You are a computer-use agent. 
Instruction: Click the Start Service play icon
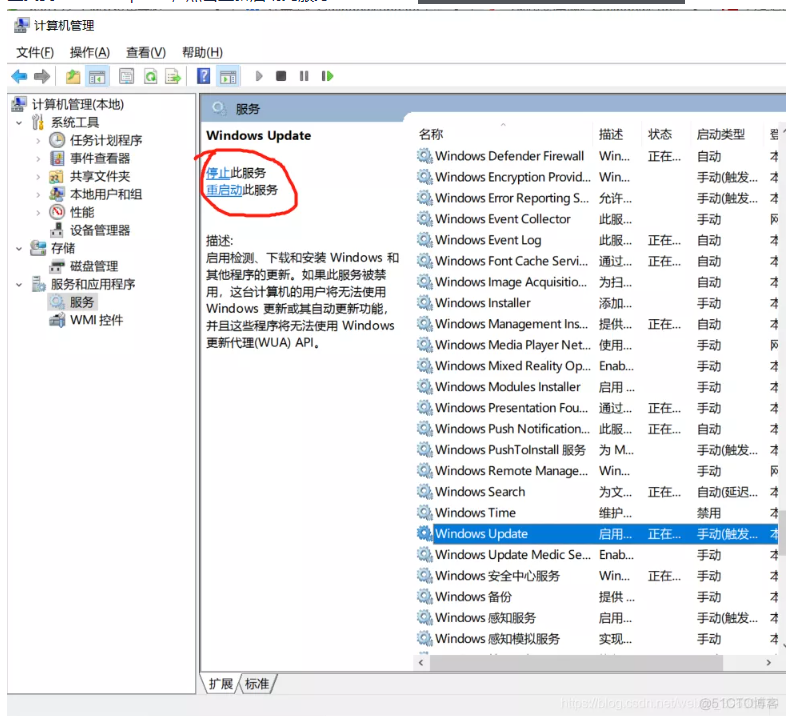pyautogui.click(x=259, y=77)
